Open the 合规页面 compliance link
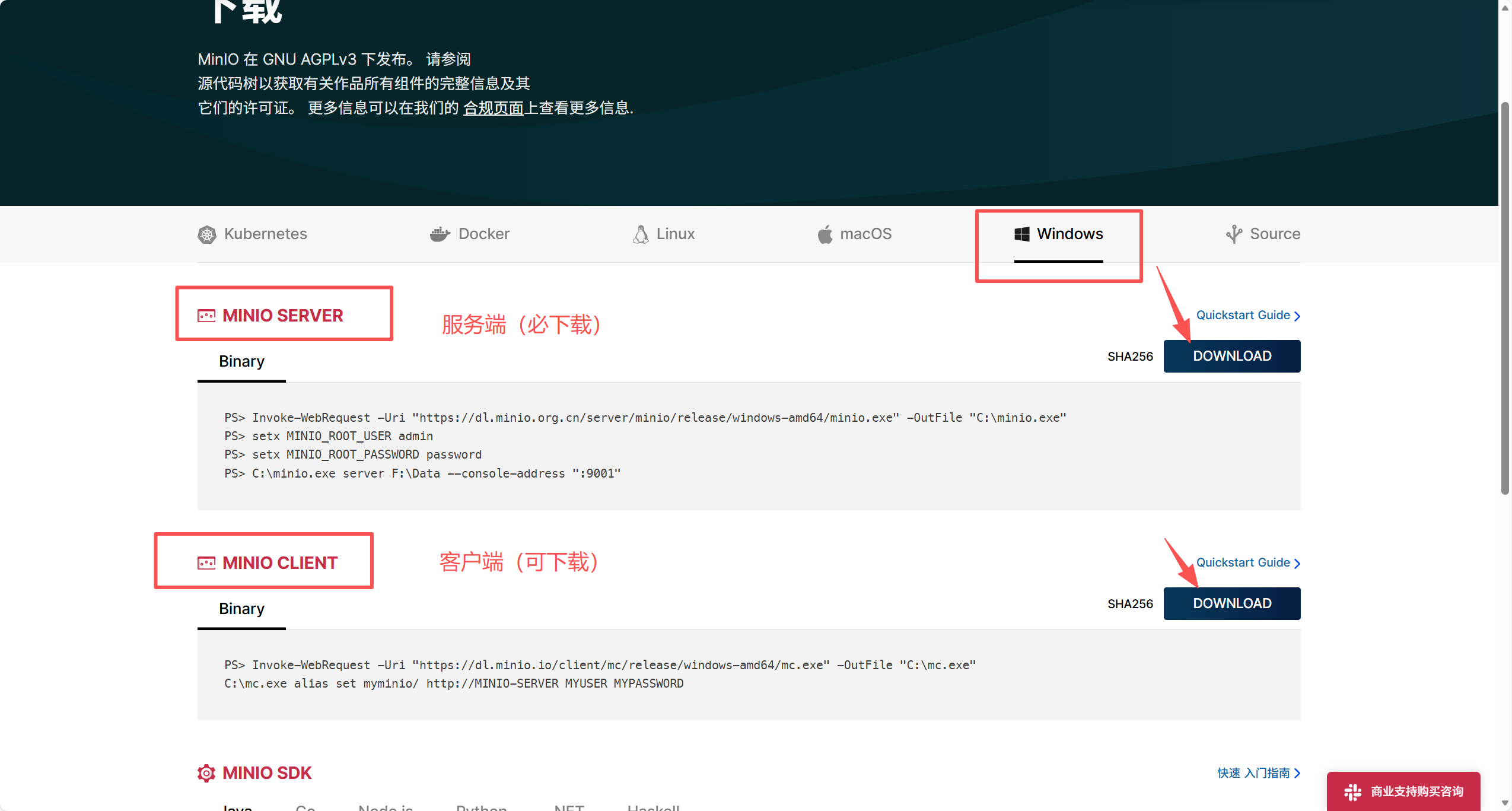The image size is (1512, 811). [x=493, y=108]
